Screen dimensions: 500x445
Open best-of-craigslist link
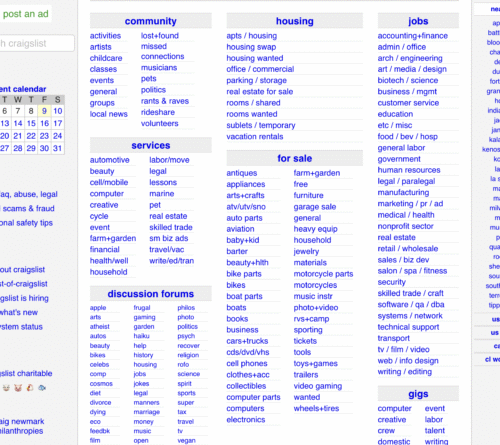pyautogui.click(x=24, y=284)
